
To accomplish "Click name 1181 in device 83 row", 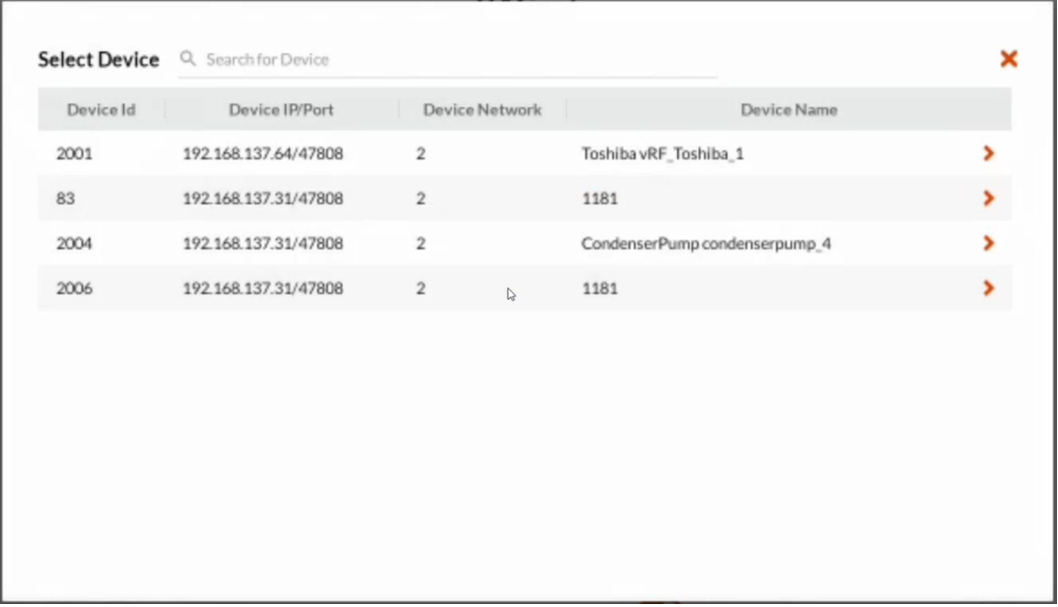I will [600, 198].
